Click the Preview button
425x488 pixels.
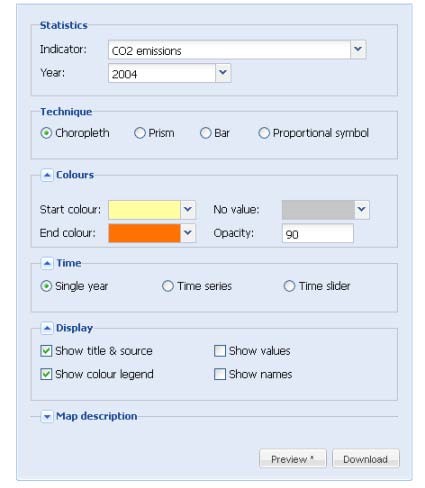coord(293,459)
